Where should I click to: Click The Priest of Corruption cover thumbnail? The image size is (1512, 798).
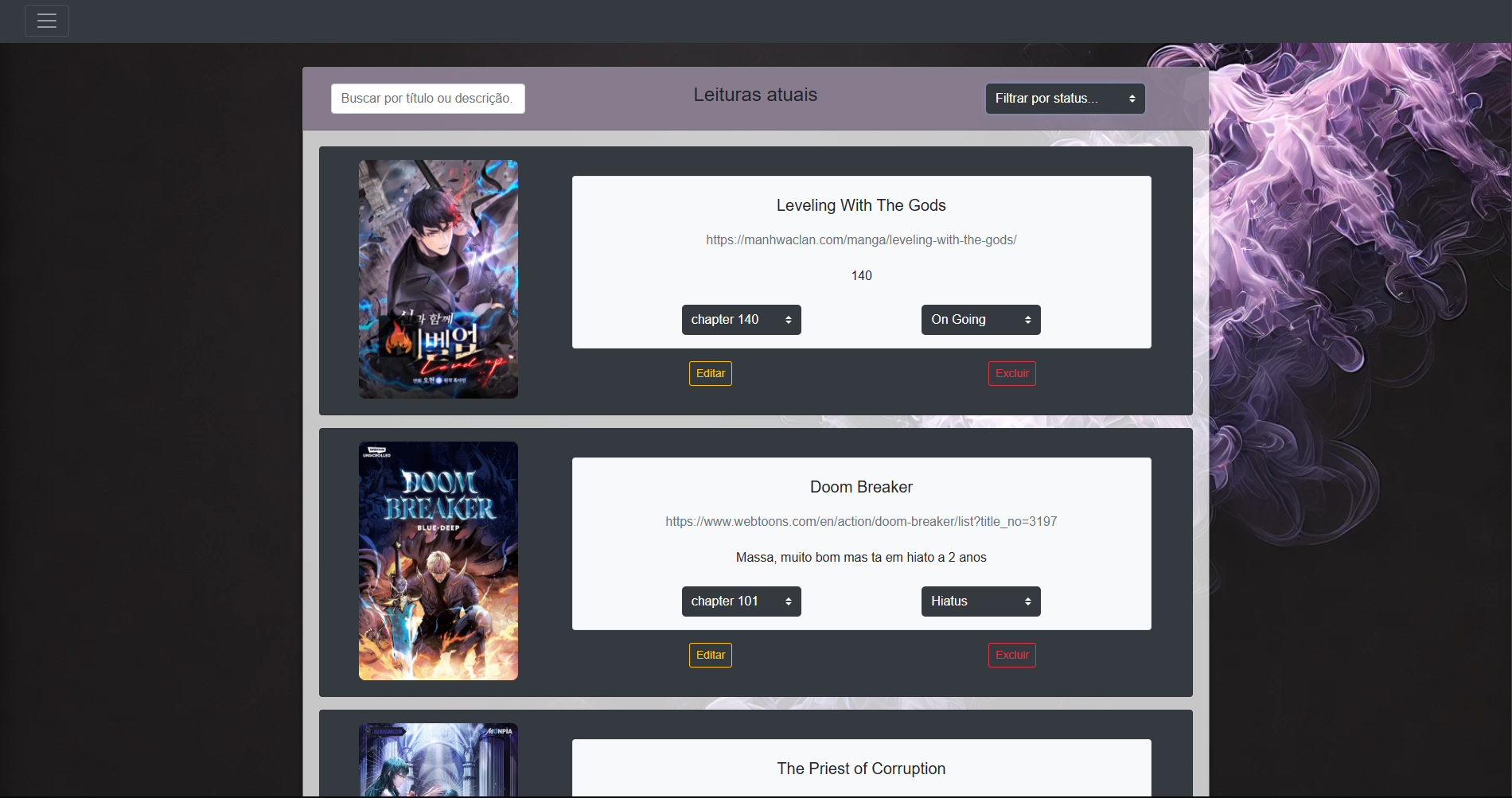pos(438,760)
